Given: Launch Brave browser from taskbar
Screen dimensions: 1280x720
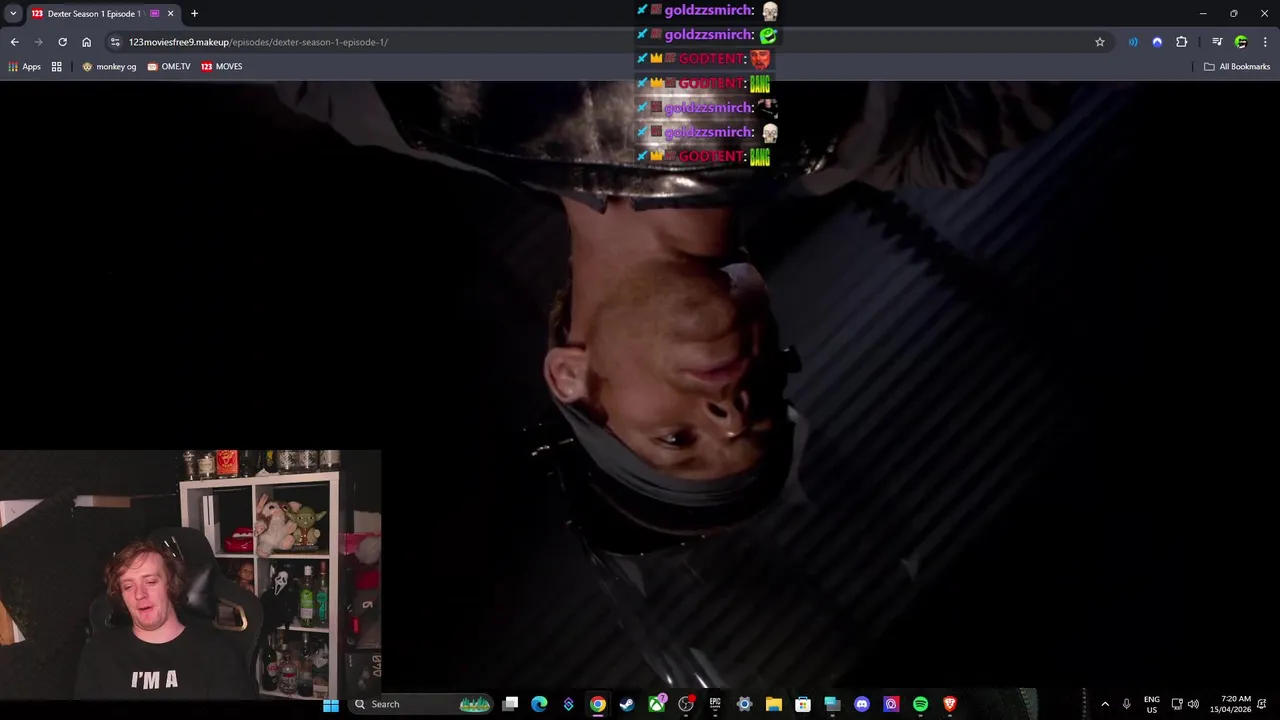Looking at the screenshot, I should tap(949, 704).
